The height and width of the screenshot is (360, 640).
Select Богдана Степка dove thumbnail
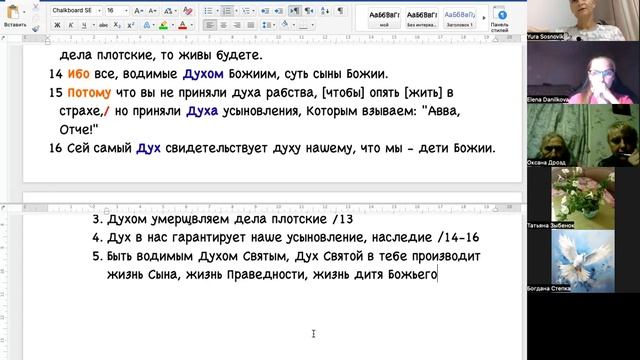(x=583, y=261)
